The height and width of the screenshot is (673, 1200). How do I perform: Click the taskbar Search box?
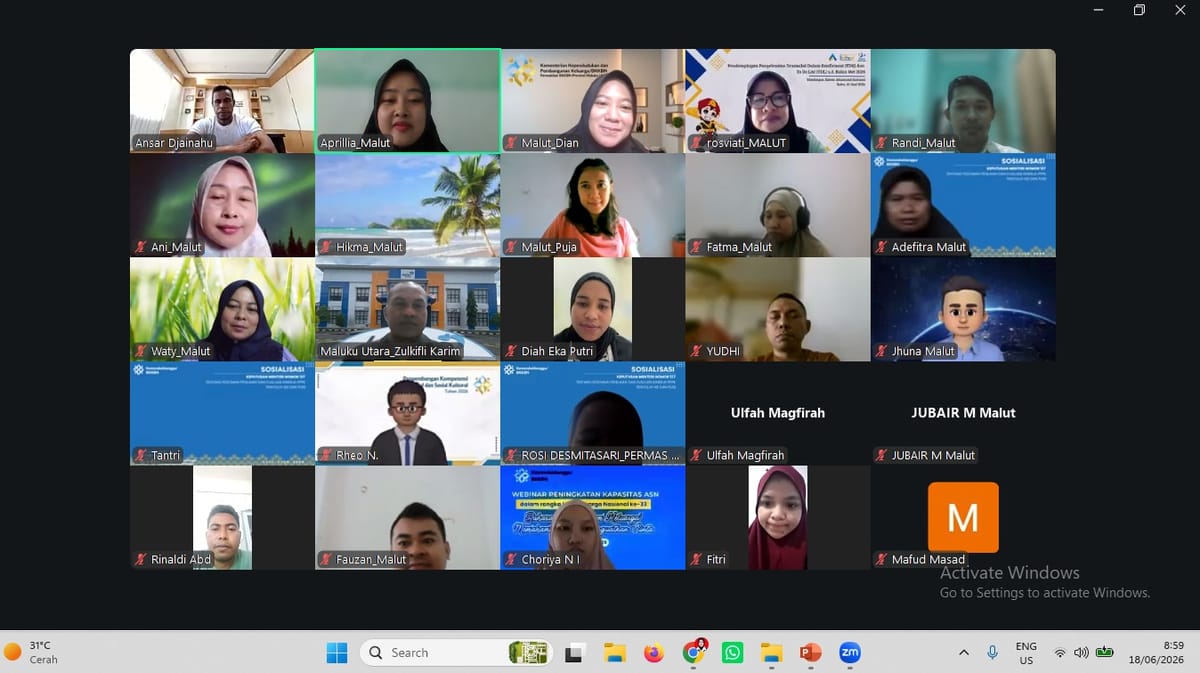tap(455, 653)
